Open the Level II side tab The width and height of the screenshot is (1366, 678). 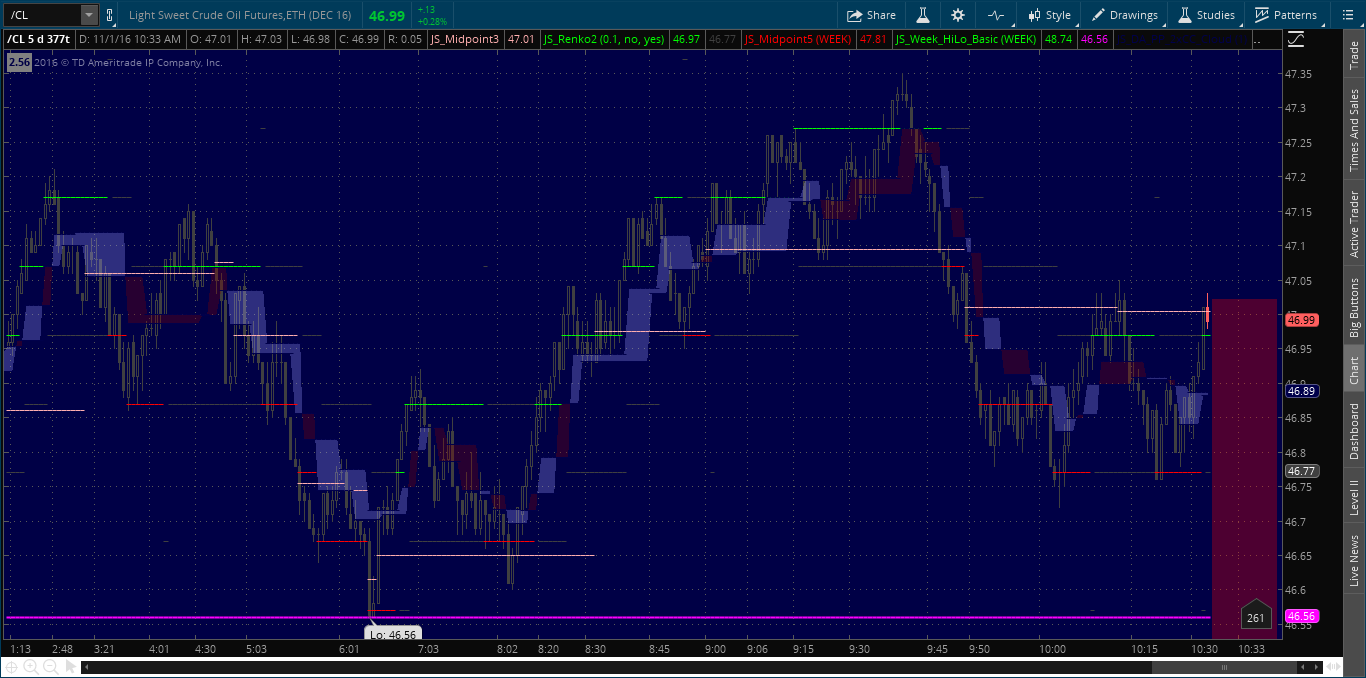[1355, 496]
